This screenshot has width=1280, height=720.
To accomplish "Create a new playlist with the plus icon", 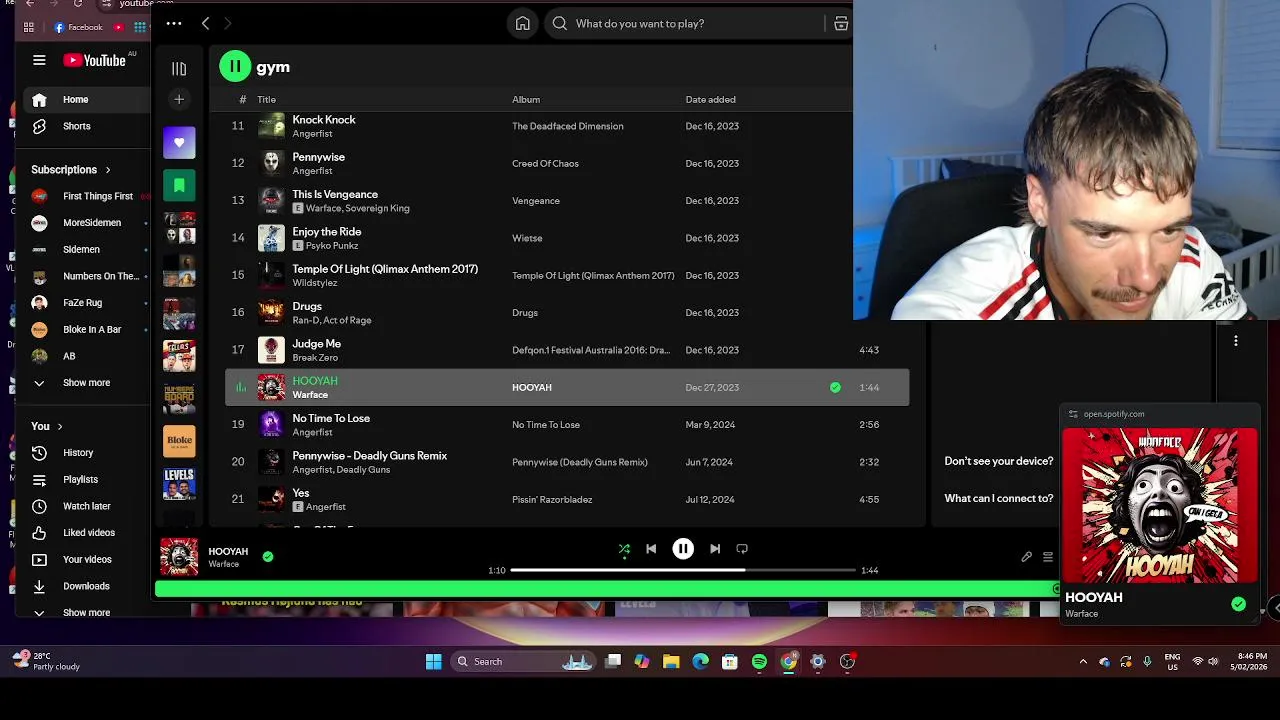I will pyautogui.click(x=179, y=99).
